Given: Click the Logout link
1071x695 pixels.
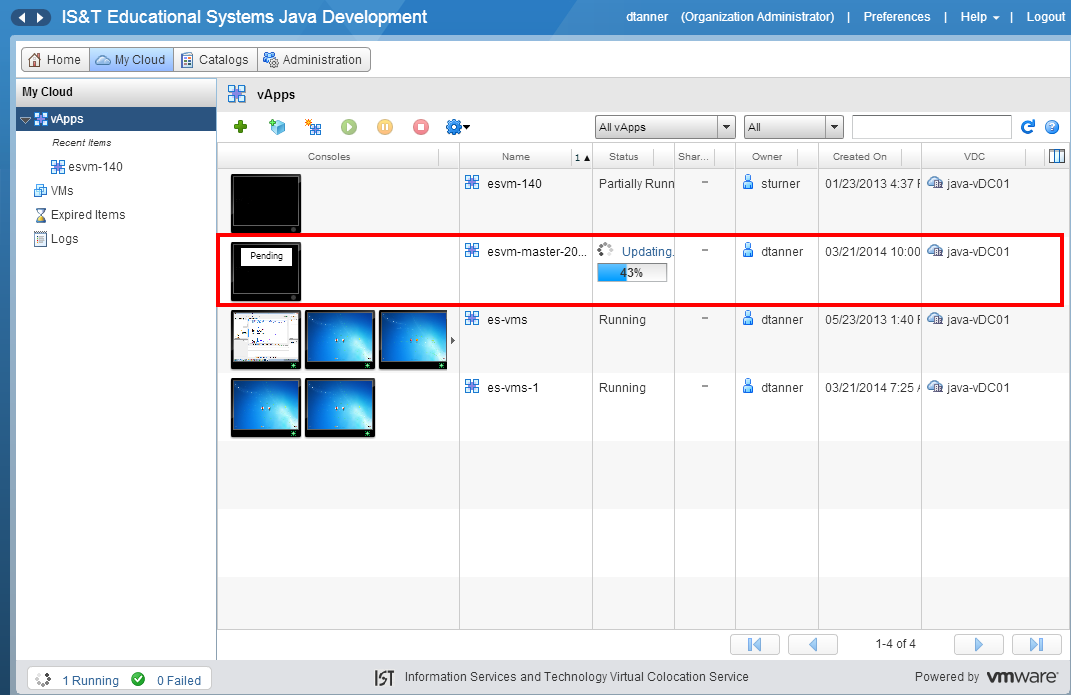Looking at the screenshot, I should (1045, 17).
